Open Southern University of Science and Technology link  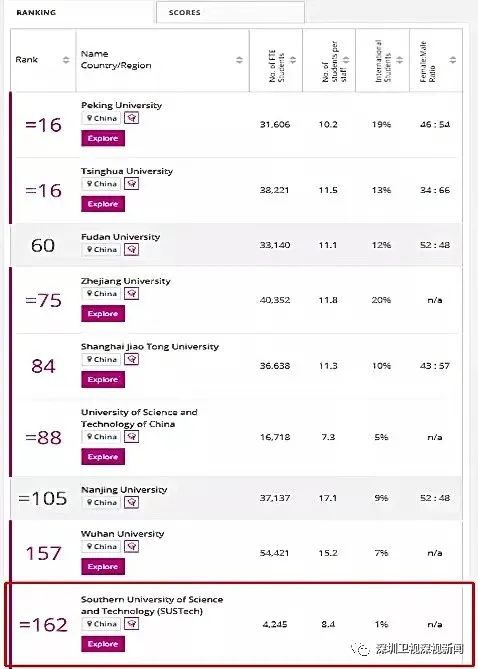click(152, 605)
